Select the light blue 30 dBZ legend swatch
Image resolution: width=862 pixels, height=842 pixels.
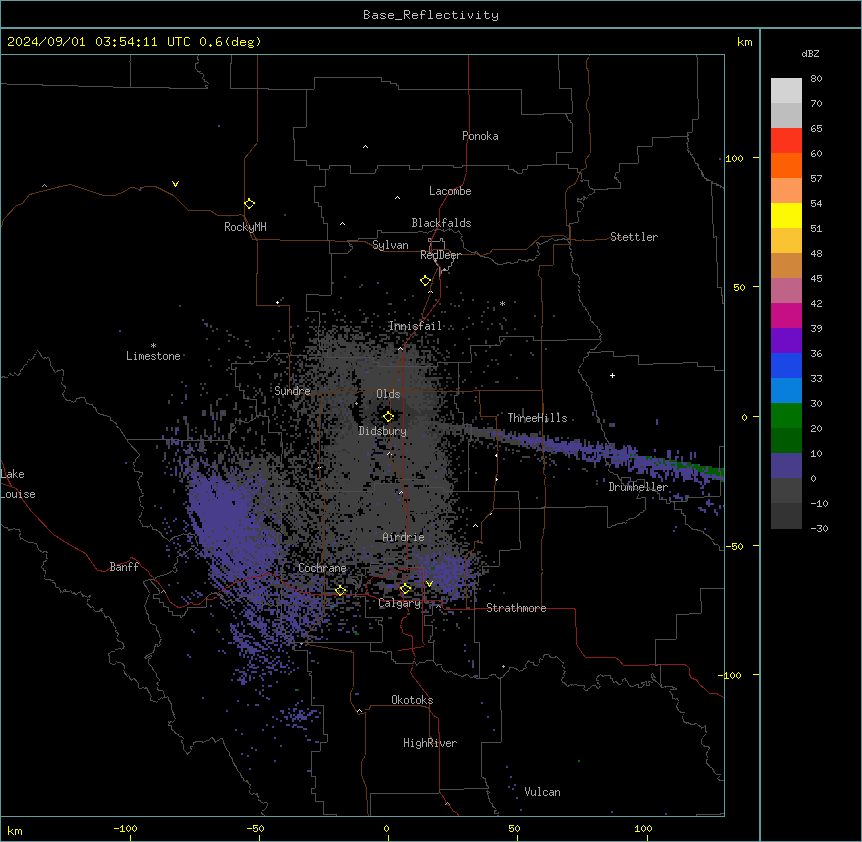pyautogui.click(x=786, y=391)
